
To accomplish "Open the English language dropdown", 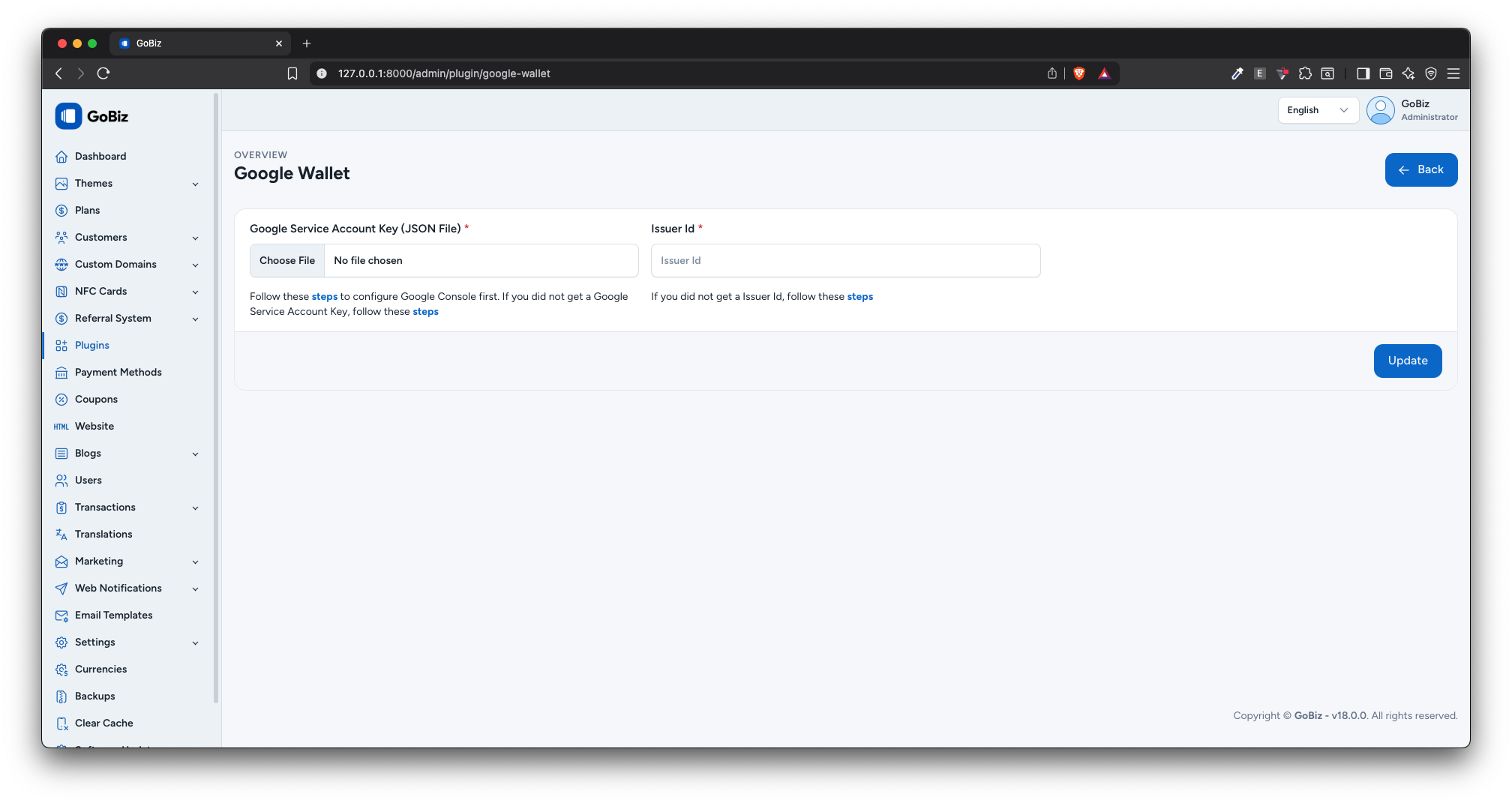I will [1318, 110].
